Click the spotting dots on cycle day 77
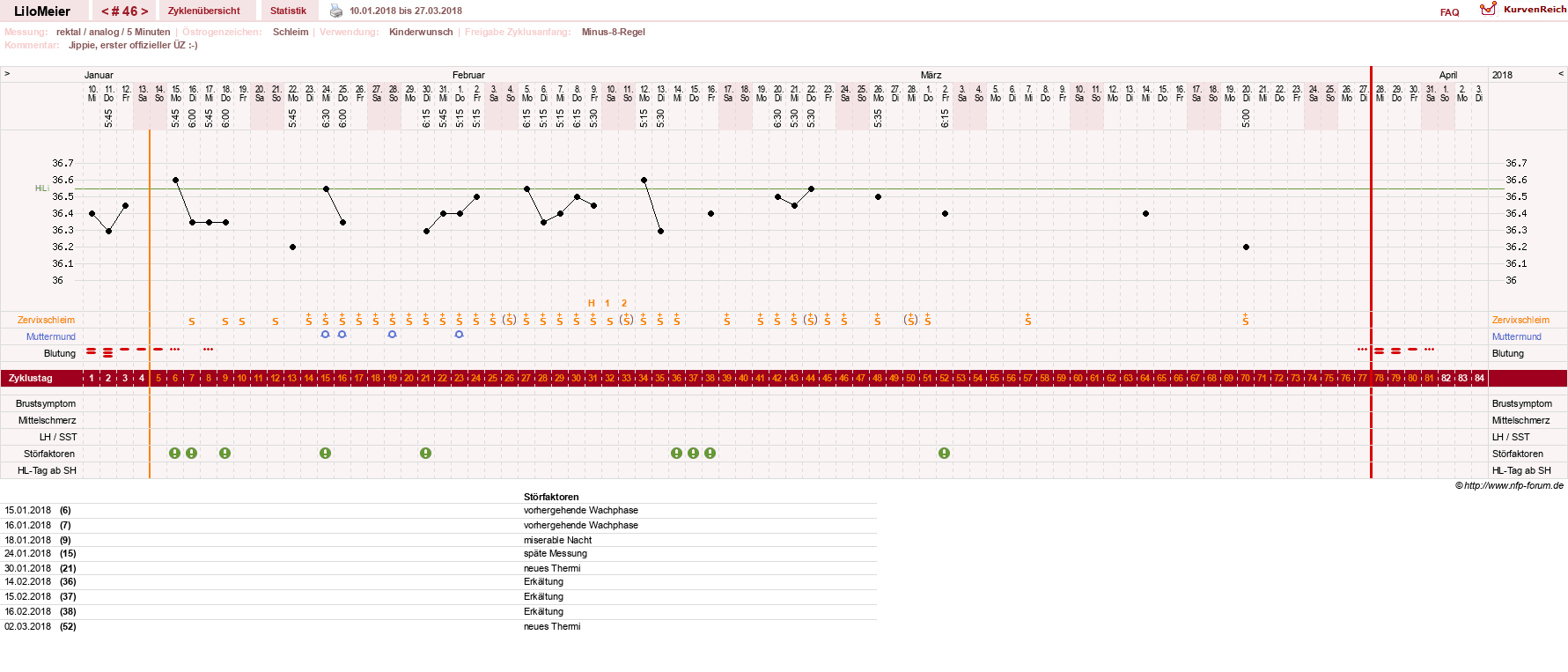Screen dimensions: 1568x672 (1363, 350)
